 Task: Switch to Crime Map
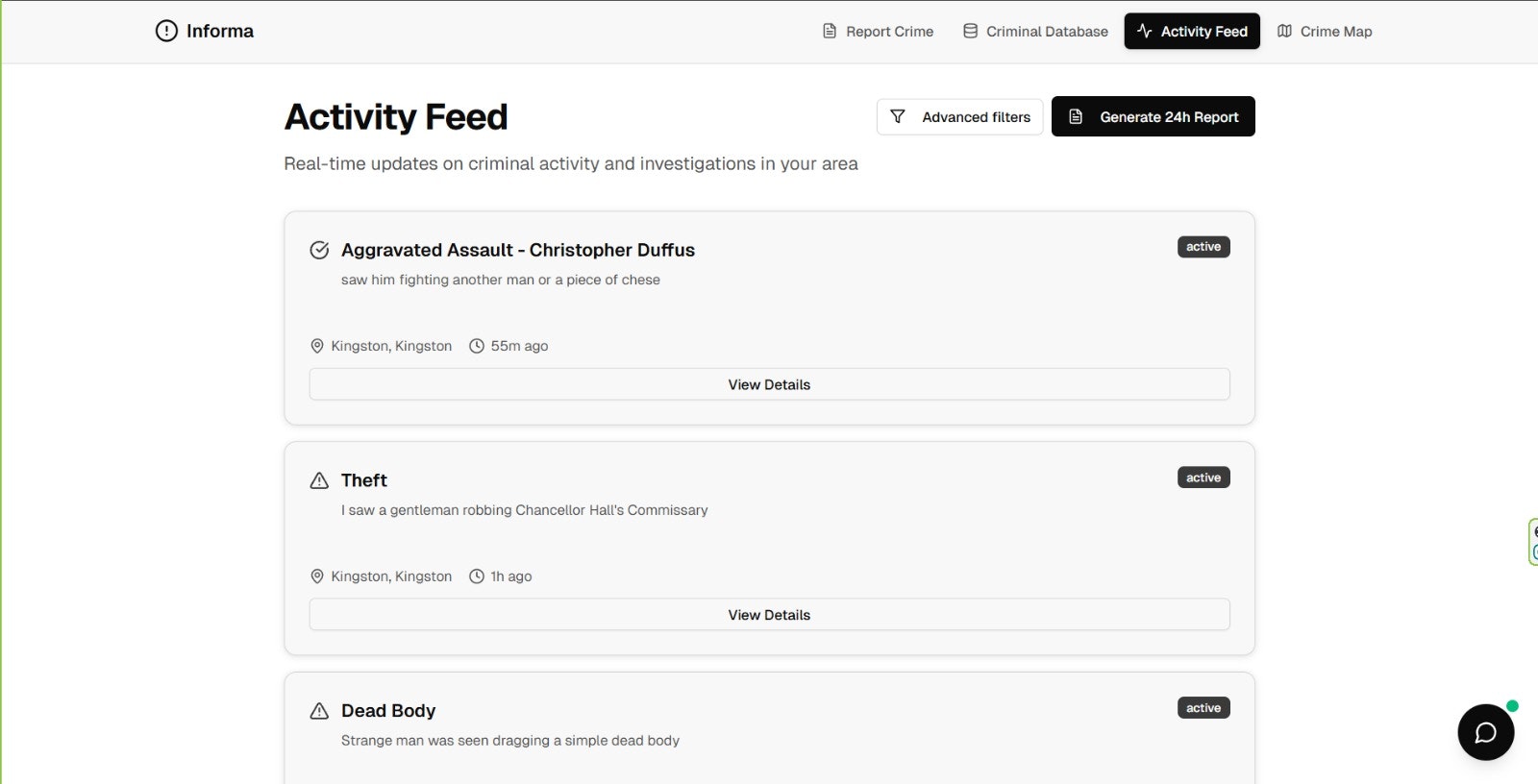(1325, 32)
